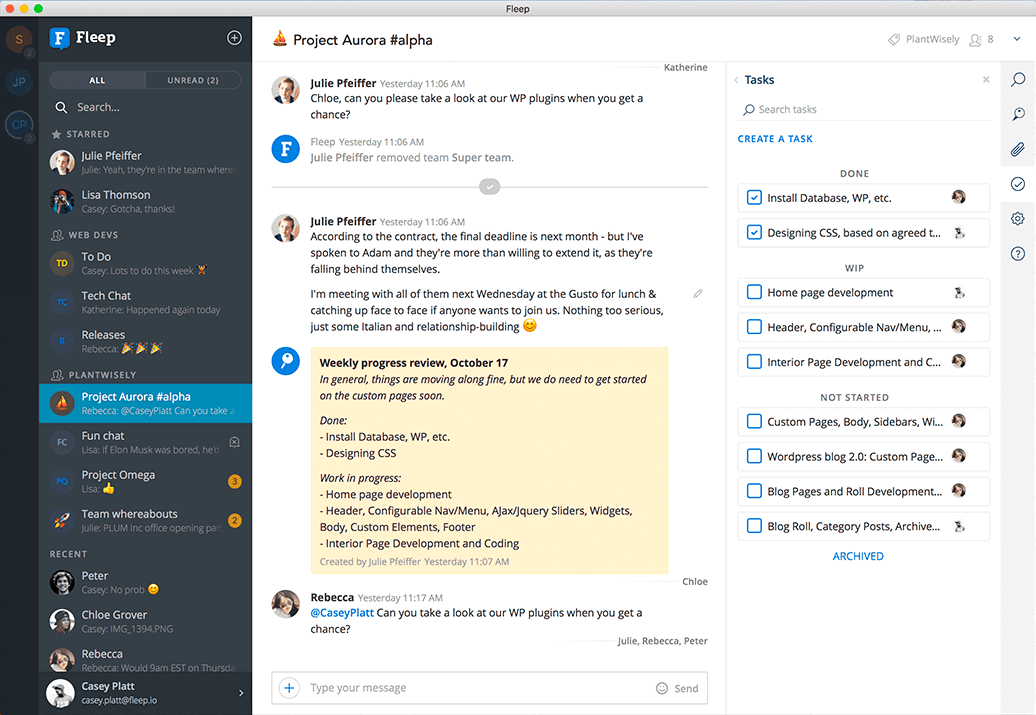
Task: Check Interior Page Development task
Action: pos(754,362)
